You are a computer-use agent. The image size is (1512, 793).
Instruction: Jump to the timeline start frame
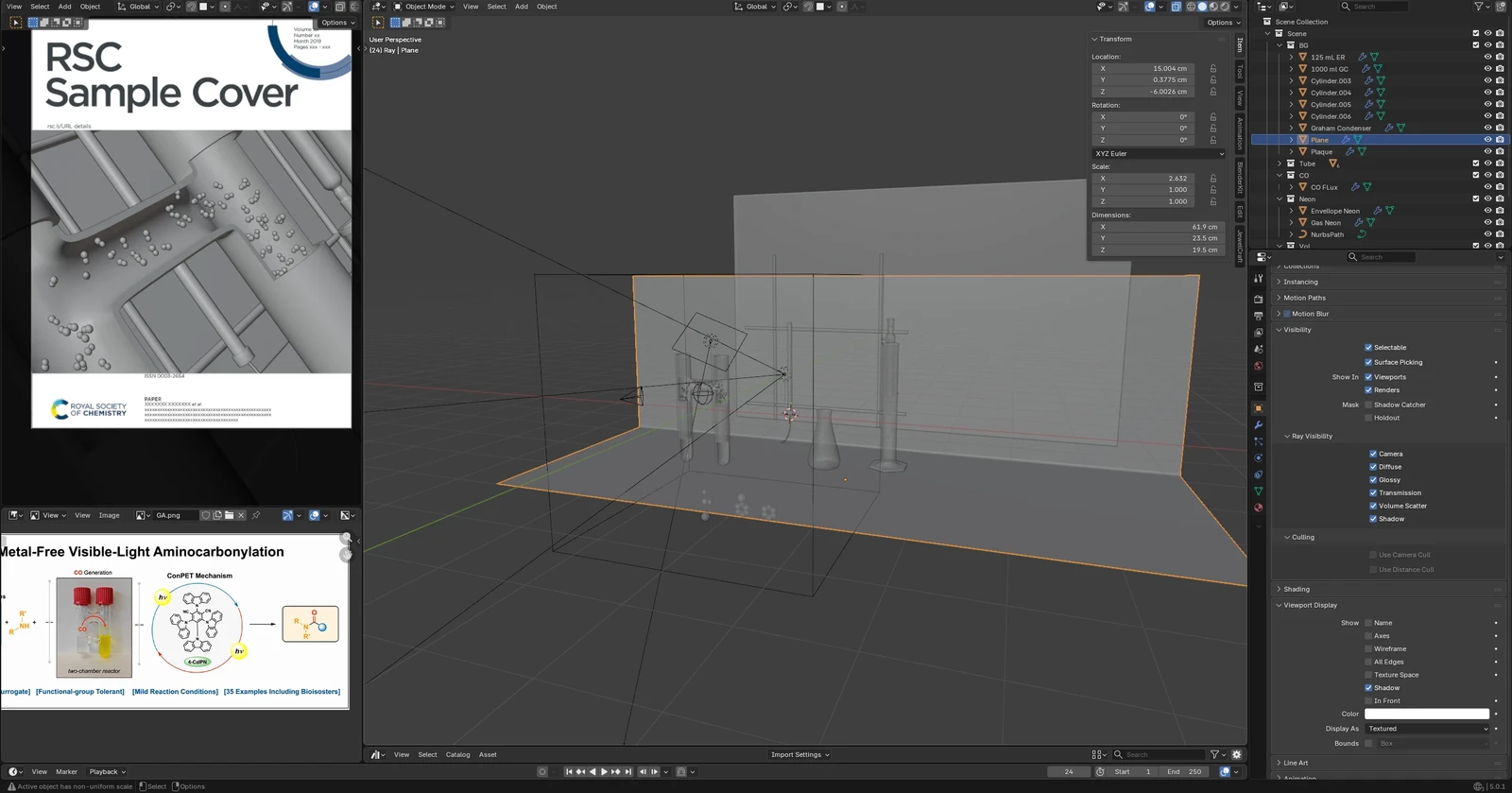pos(569,771)
